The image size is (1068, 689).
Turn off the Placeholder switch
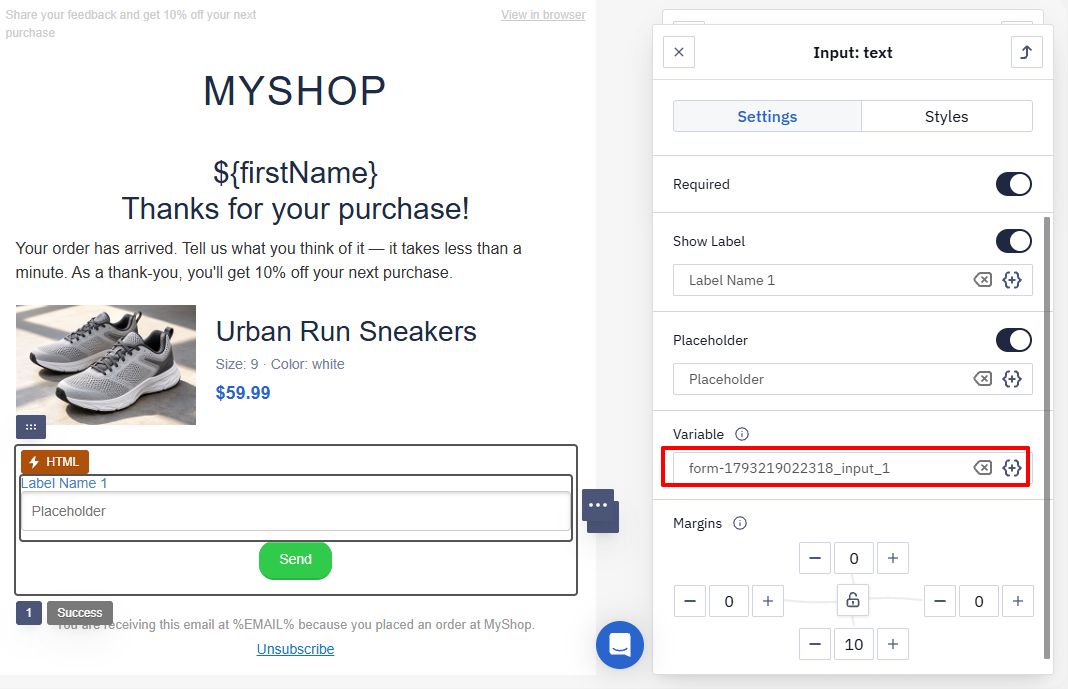(x=1014, y=340)
